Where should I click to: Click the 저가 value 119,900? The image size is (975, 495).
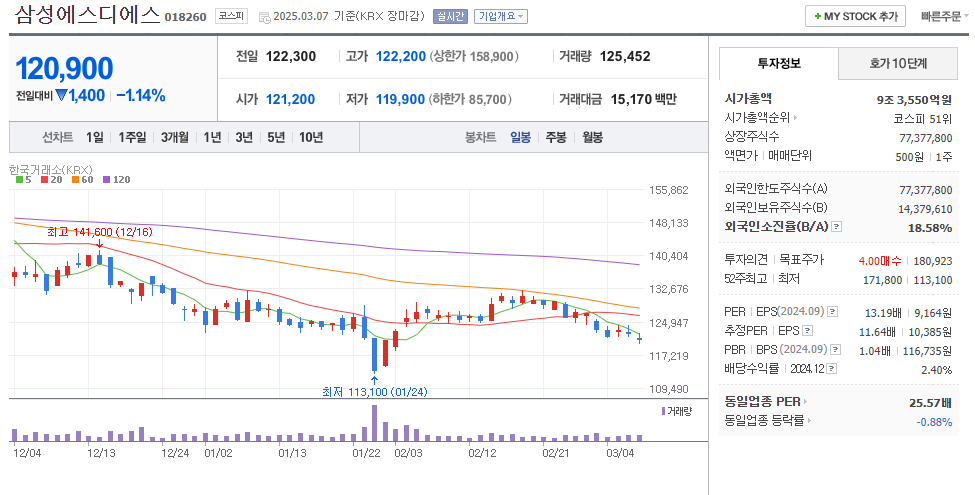tap(400, 99)
